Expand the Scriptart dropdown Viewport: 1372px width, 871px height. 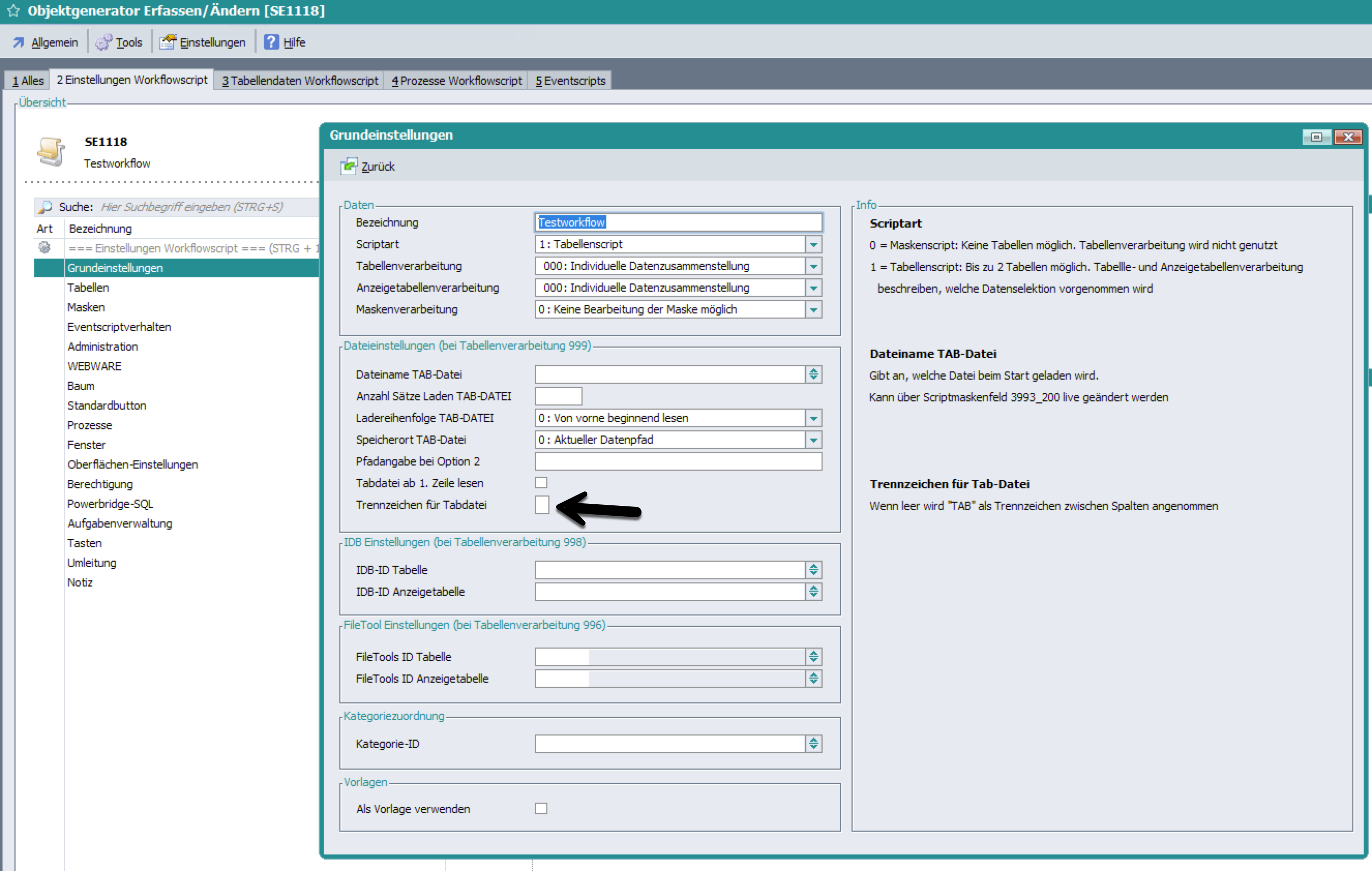(x=814, y=244)
